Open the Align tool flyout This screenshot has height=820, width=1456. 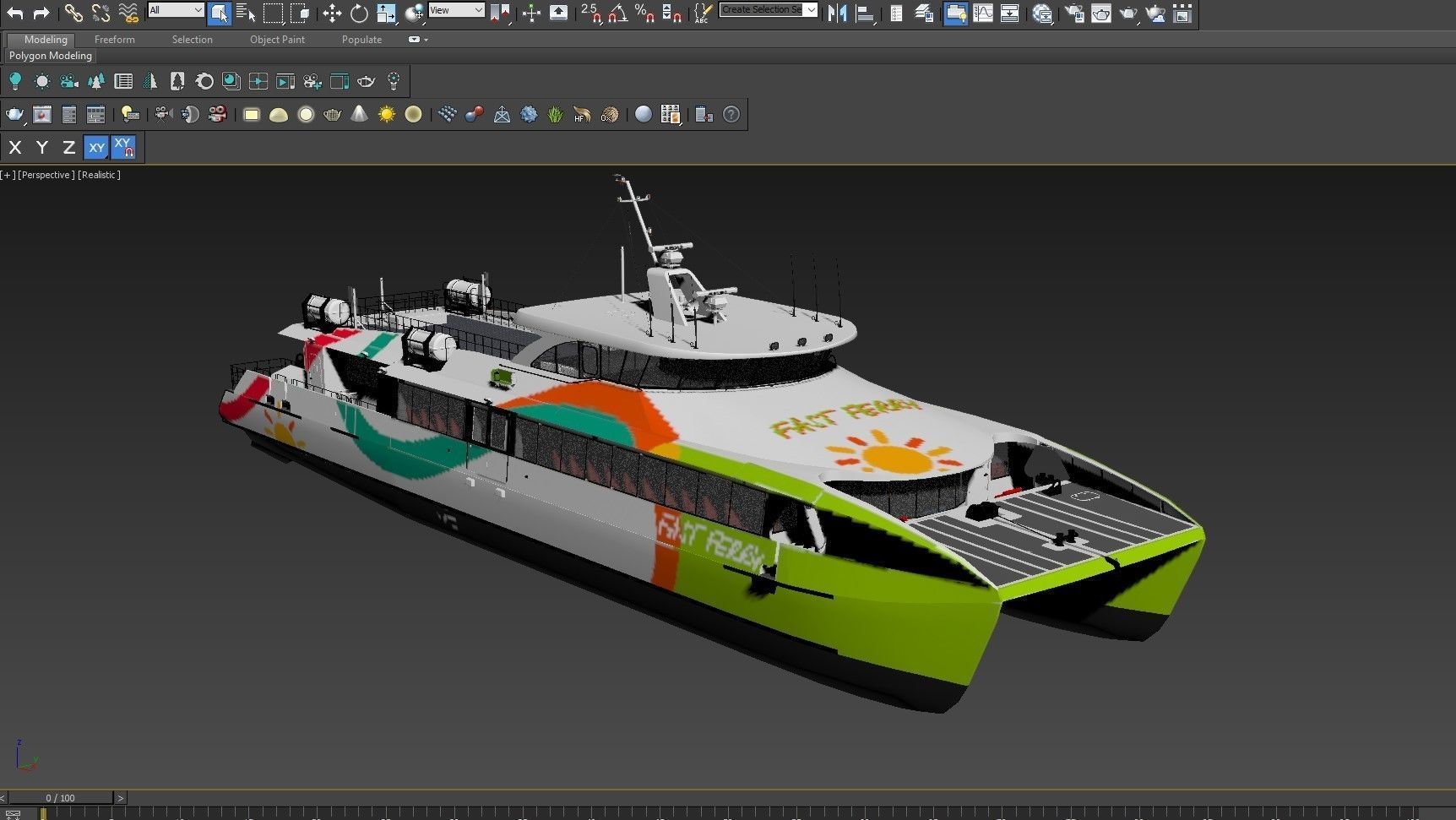[864, 13]
